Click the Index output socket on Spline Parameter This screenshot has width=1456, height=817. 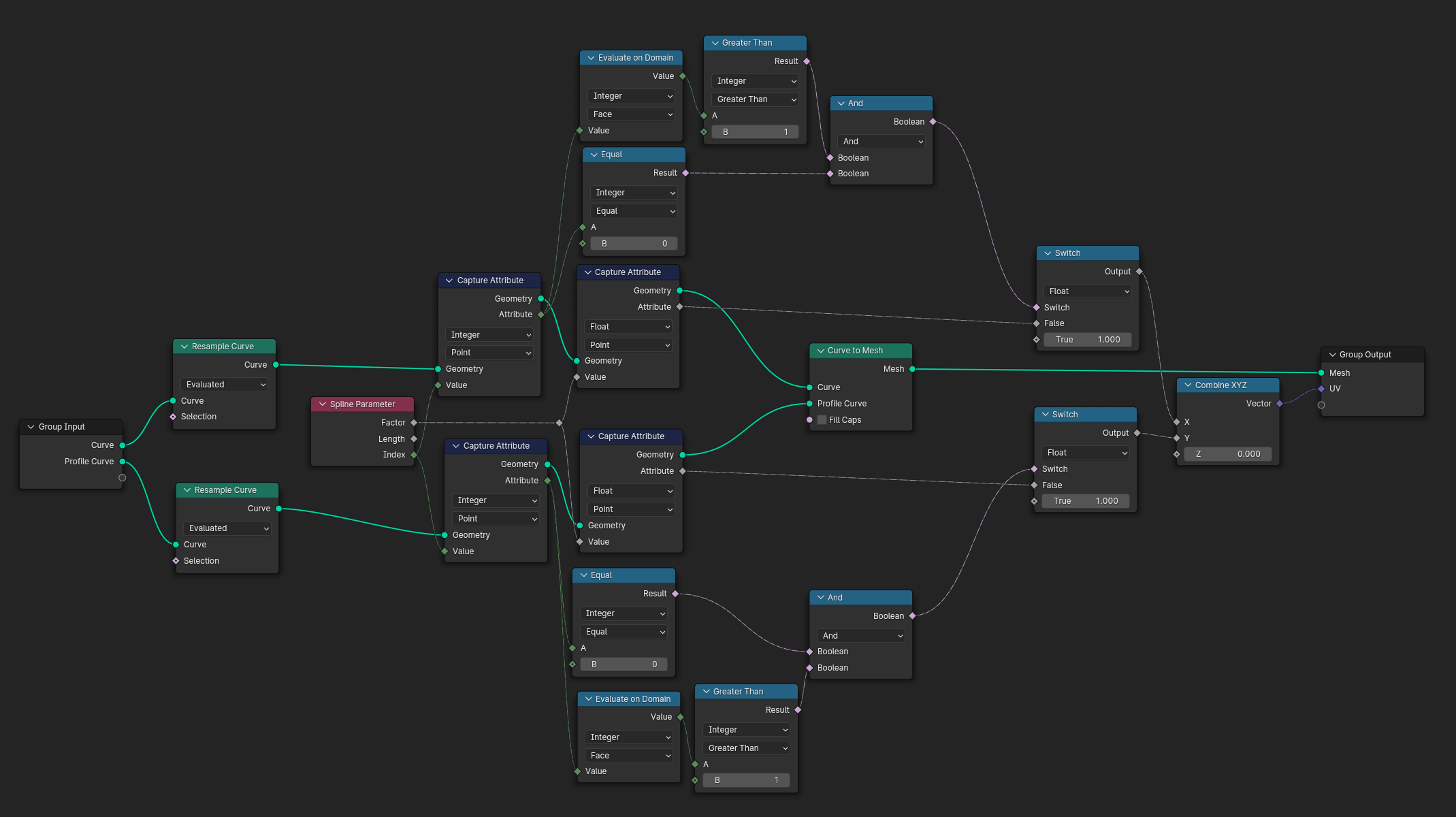414,455
